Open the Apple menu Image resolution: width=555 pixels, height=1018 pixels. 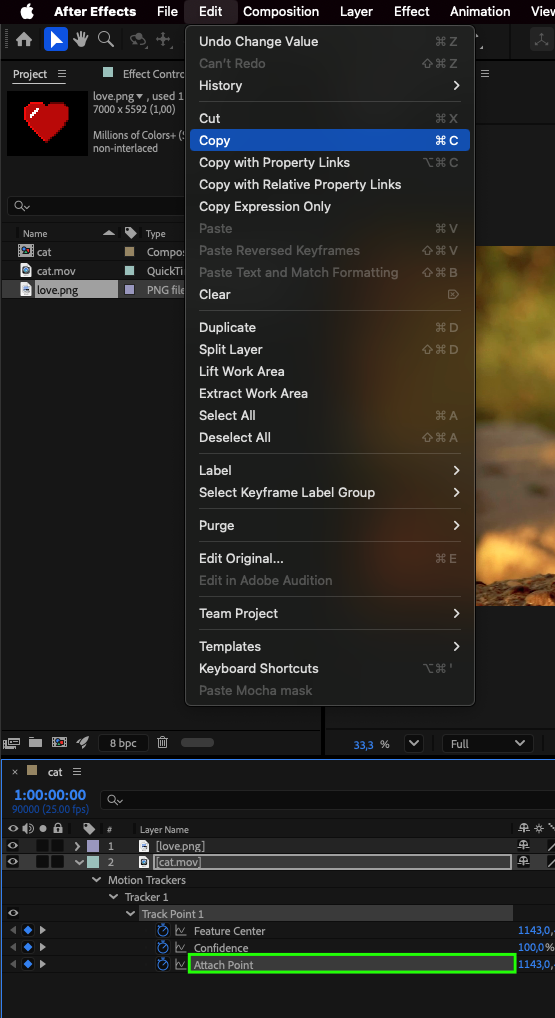tap(27, 12)
